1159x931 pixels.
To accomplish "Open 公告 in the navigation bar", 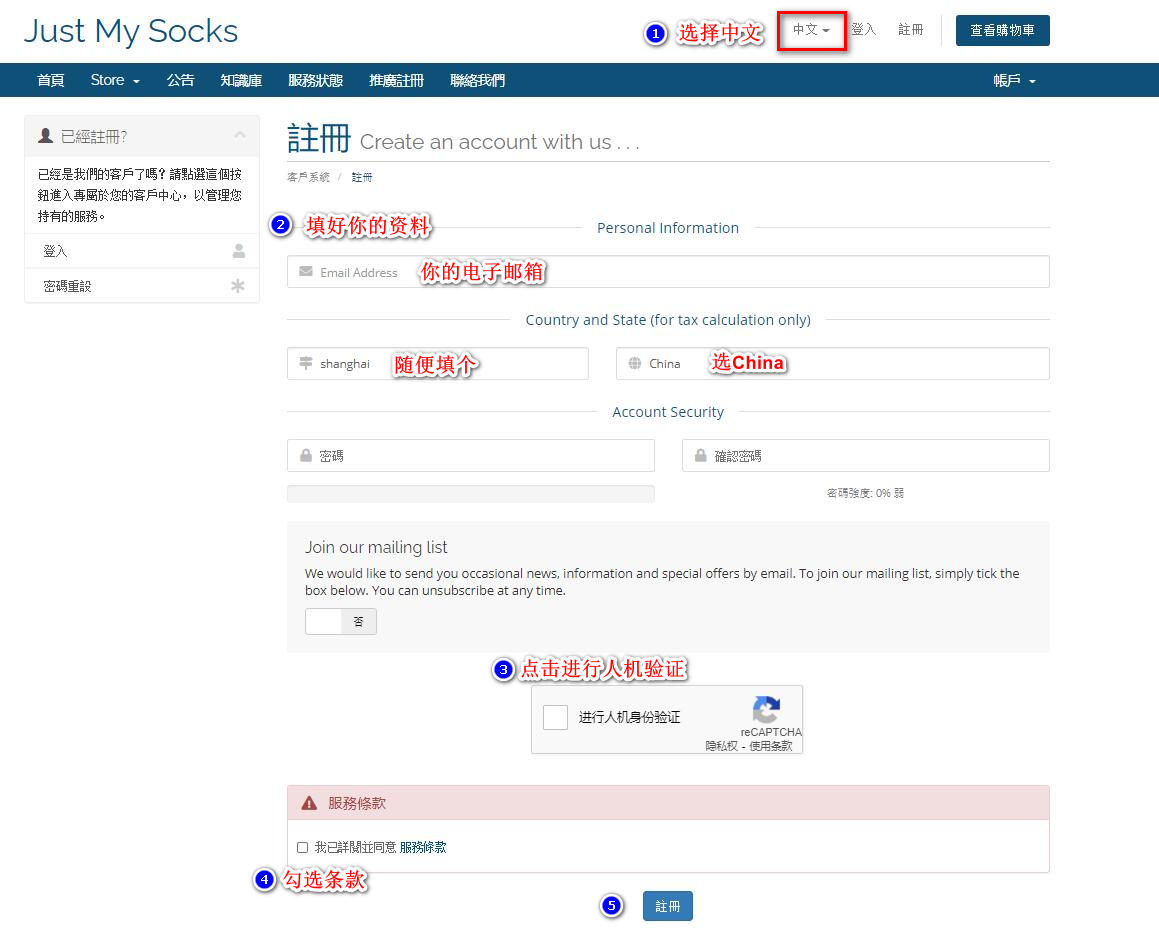I will click(x=180, y=81).
